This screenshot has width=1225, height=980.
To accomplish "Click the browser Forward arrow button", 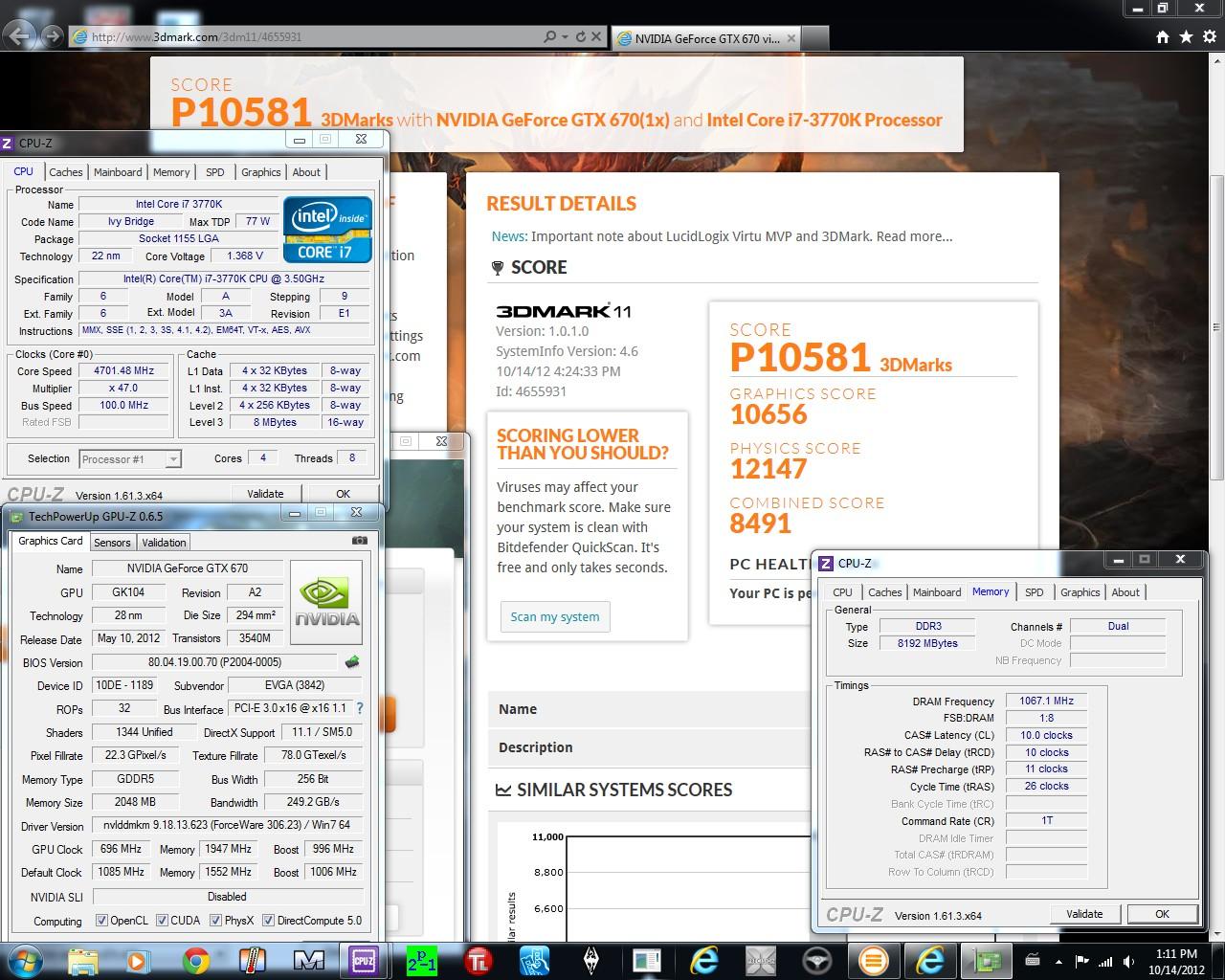I will point(51,37).
